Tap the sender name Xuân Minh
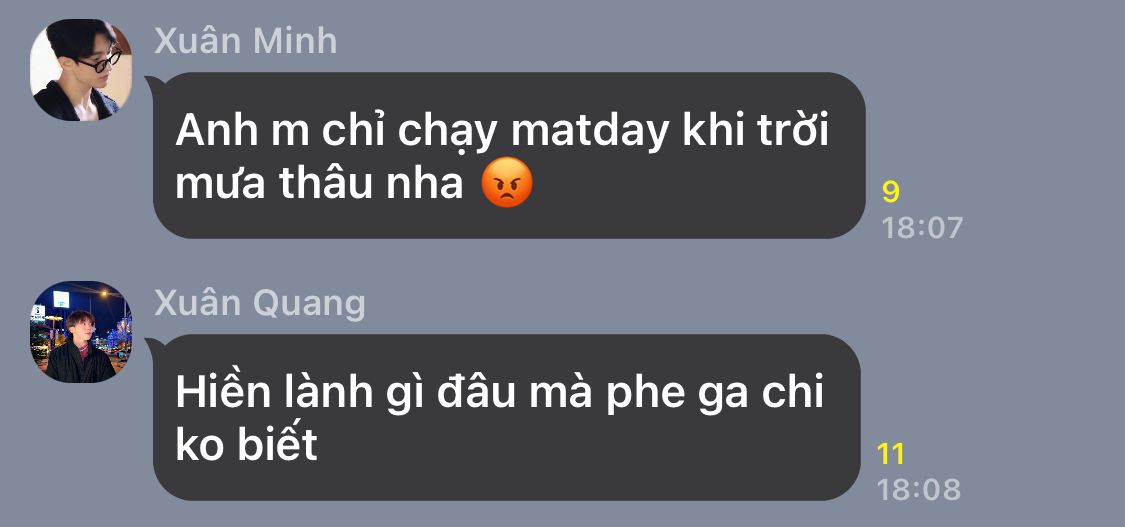 (245, 42)
